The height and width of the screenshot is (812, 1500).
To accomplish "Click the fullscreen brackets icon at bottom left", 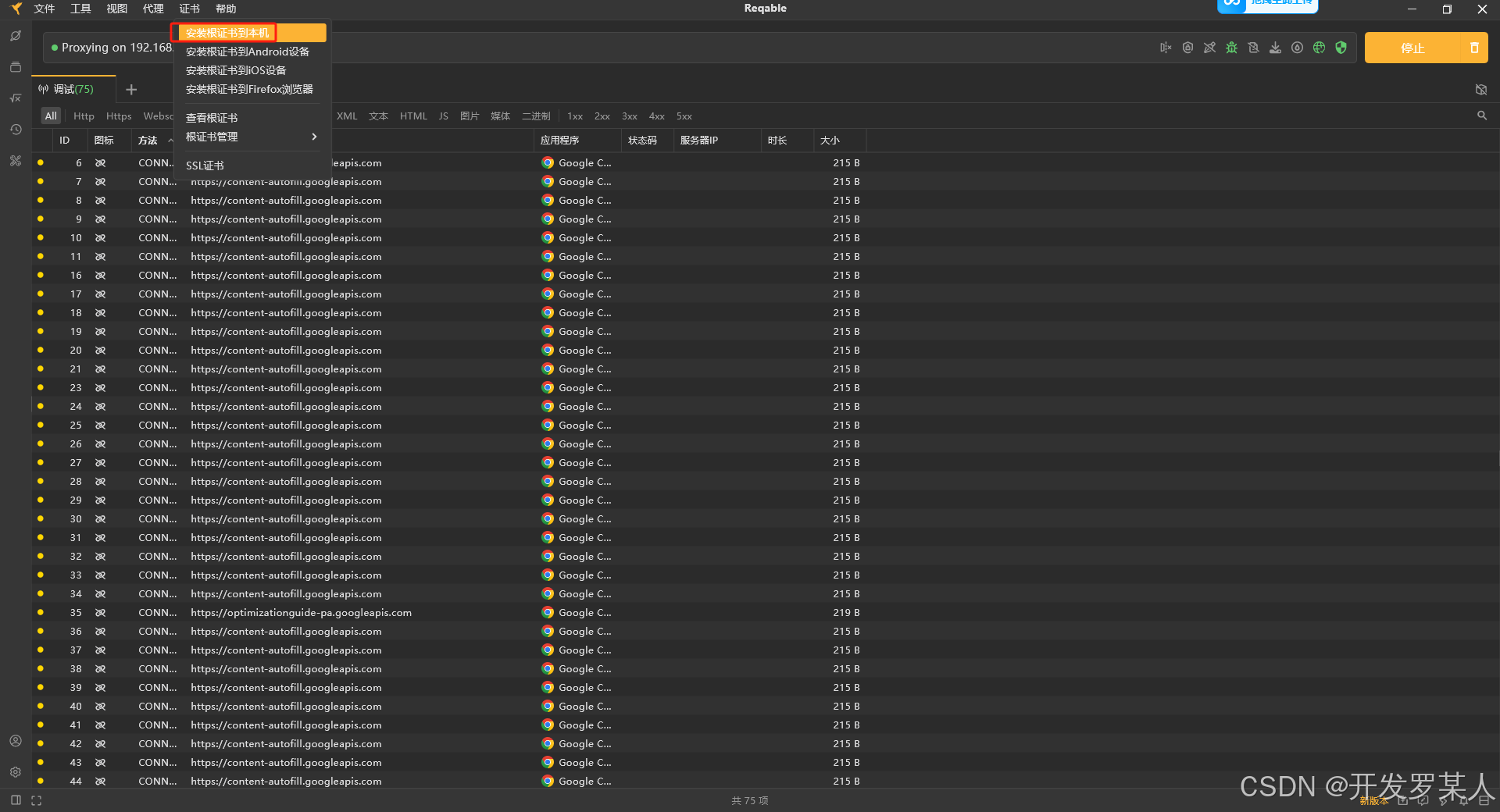I will (x=36, y=800).
